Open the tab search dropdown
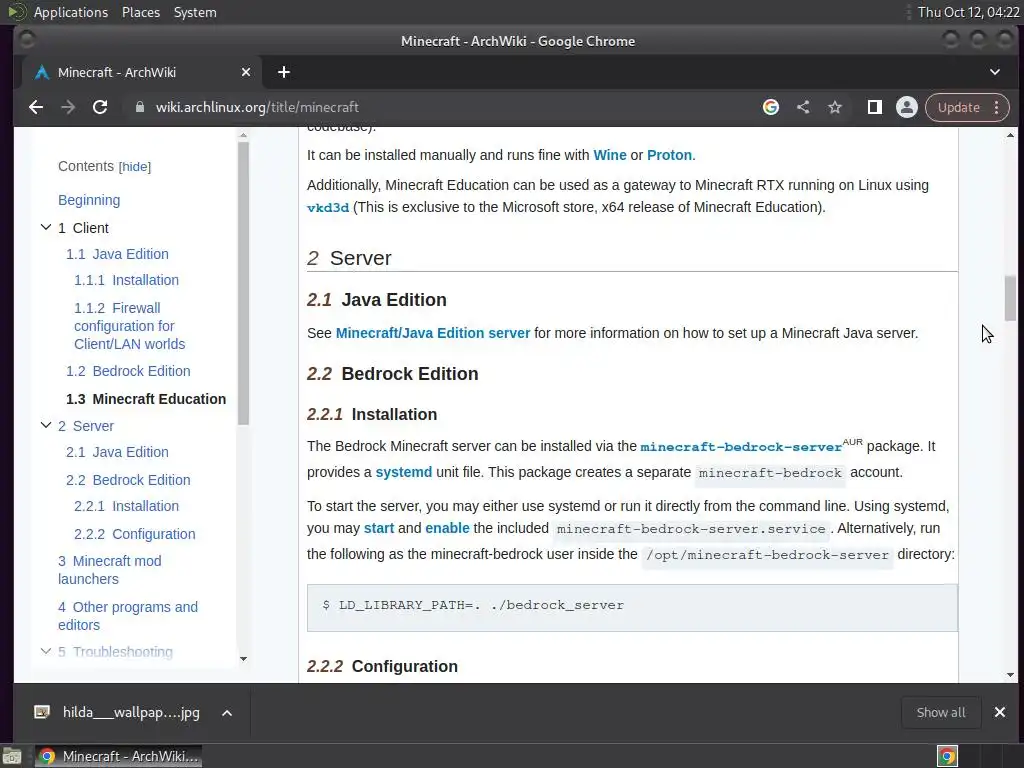This screenshot has height=768, width=1024. point(995,72)
